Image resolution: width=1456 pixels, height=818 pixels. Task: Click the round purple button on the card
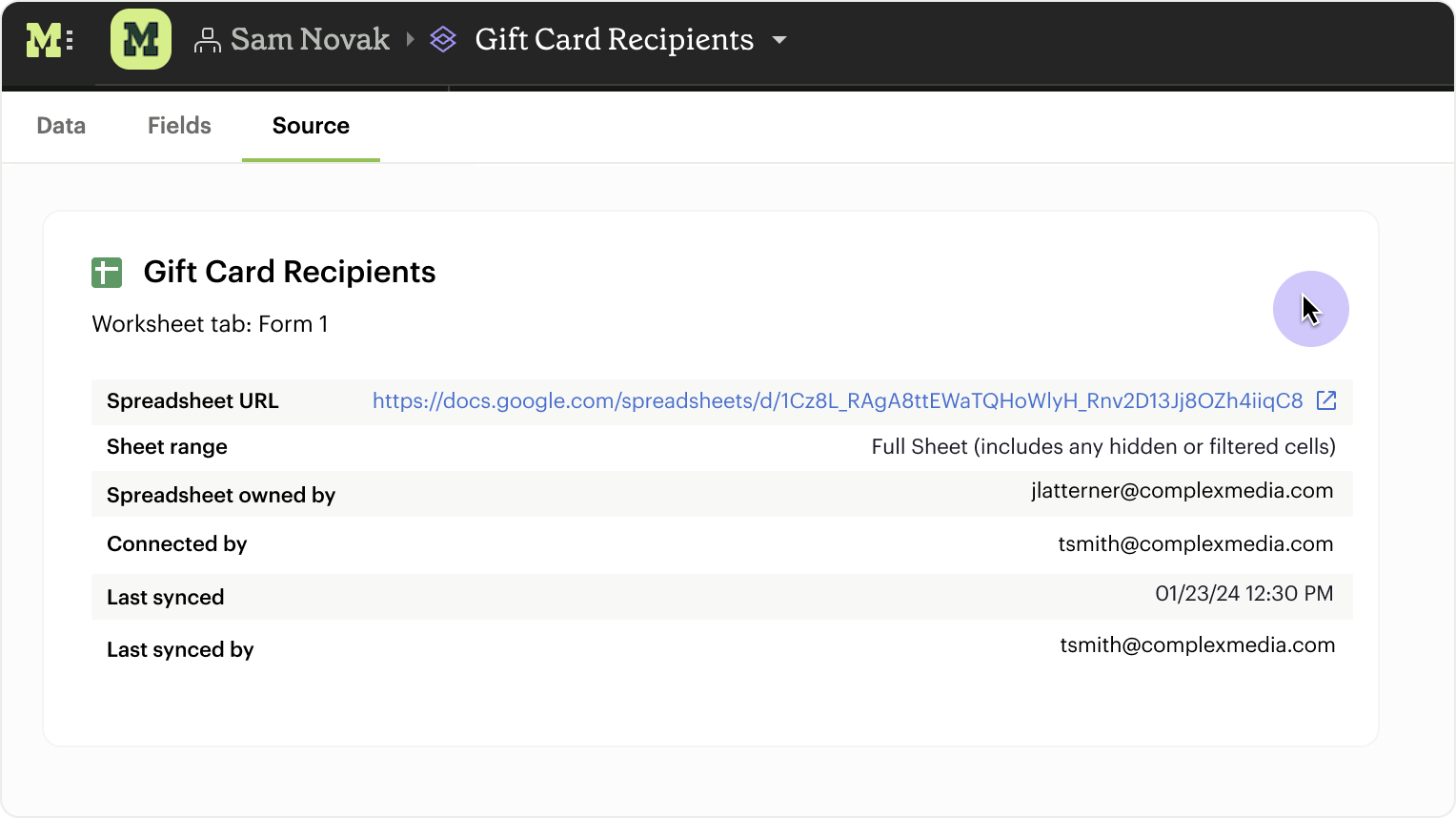pyautogui.click(x=1310, y=309)
